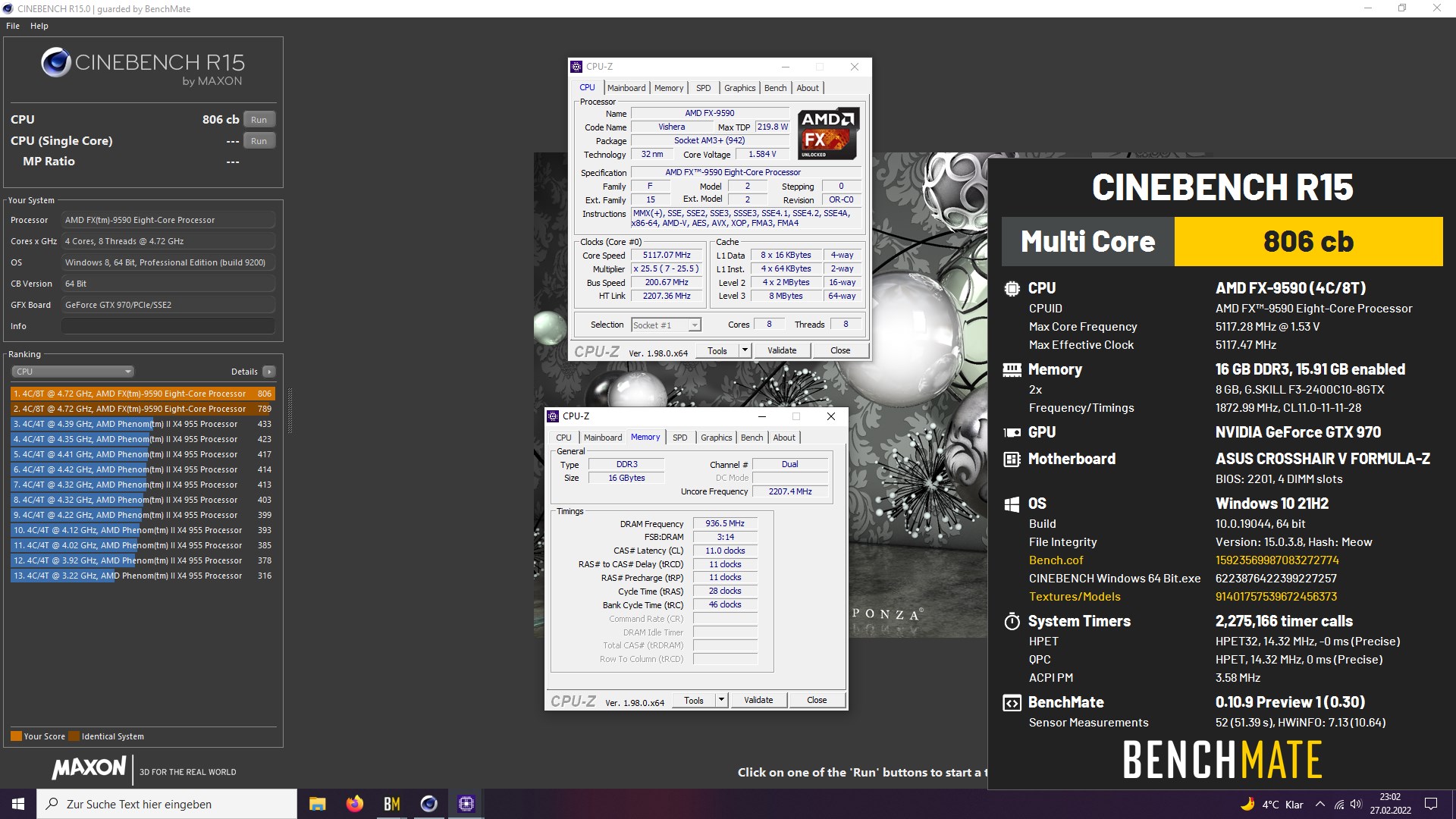Click the network icon in system tray
Screen dimensions: 1456x819
[1338, 805]
